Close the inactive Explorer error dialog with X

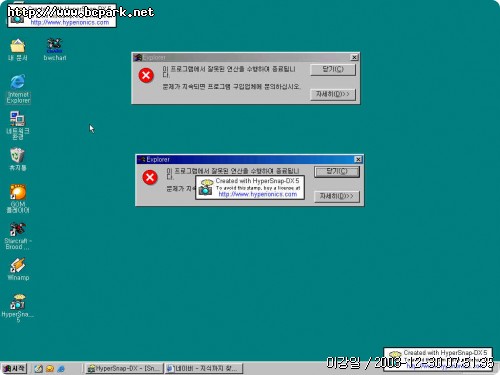(354, 57)
